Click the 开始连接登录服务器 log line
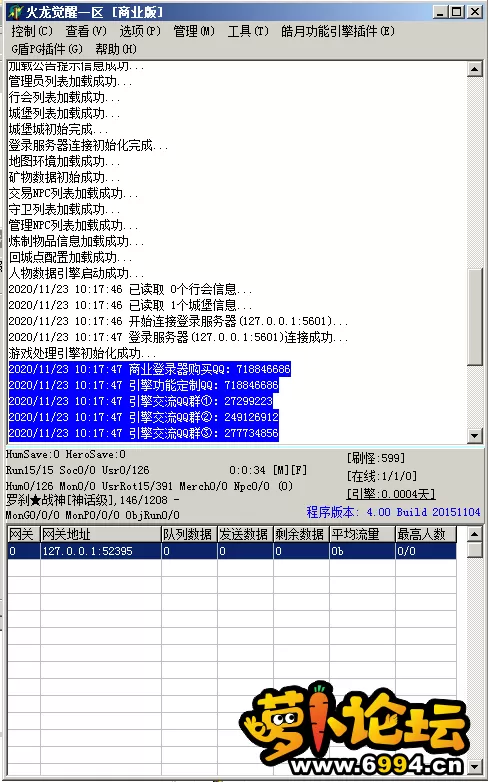Viewport: 488px width, 782px height. coord(178,321)
